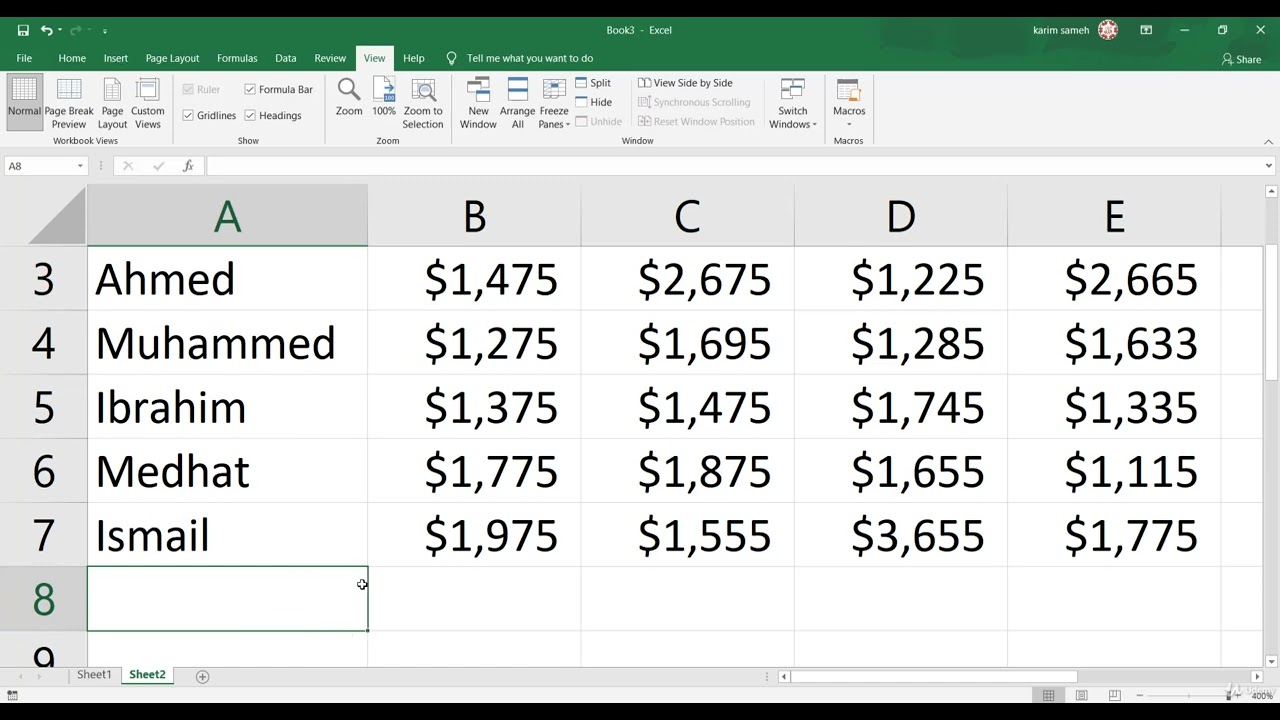This screenshot has width=1280, height=720.
Task: Click Zoom to Selection
Action: (423, 104)
